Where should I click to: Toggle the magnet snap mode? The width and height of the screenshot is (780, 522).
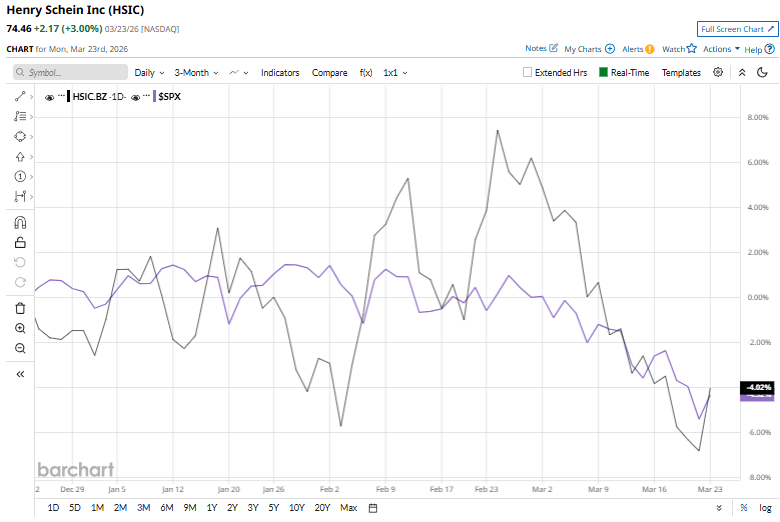(x=20, y=222)
